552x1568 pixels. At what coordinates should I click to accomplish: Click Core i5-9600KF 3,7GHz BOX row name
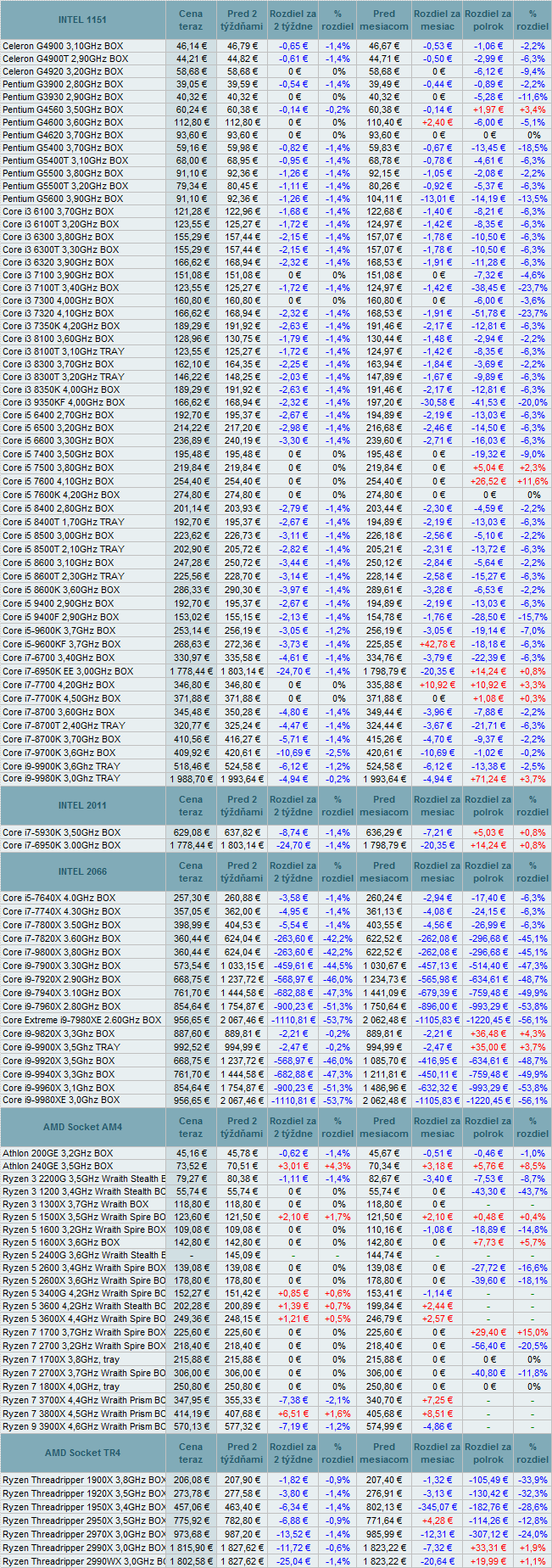pos(61,644)
